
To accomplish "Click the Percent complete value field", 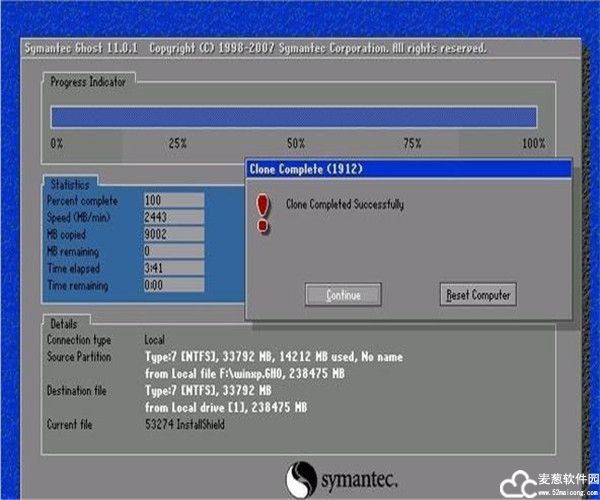I will click(173, 200).
